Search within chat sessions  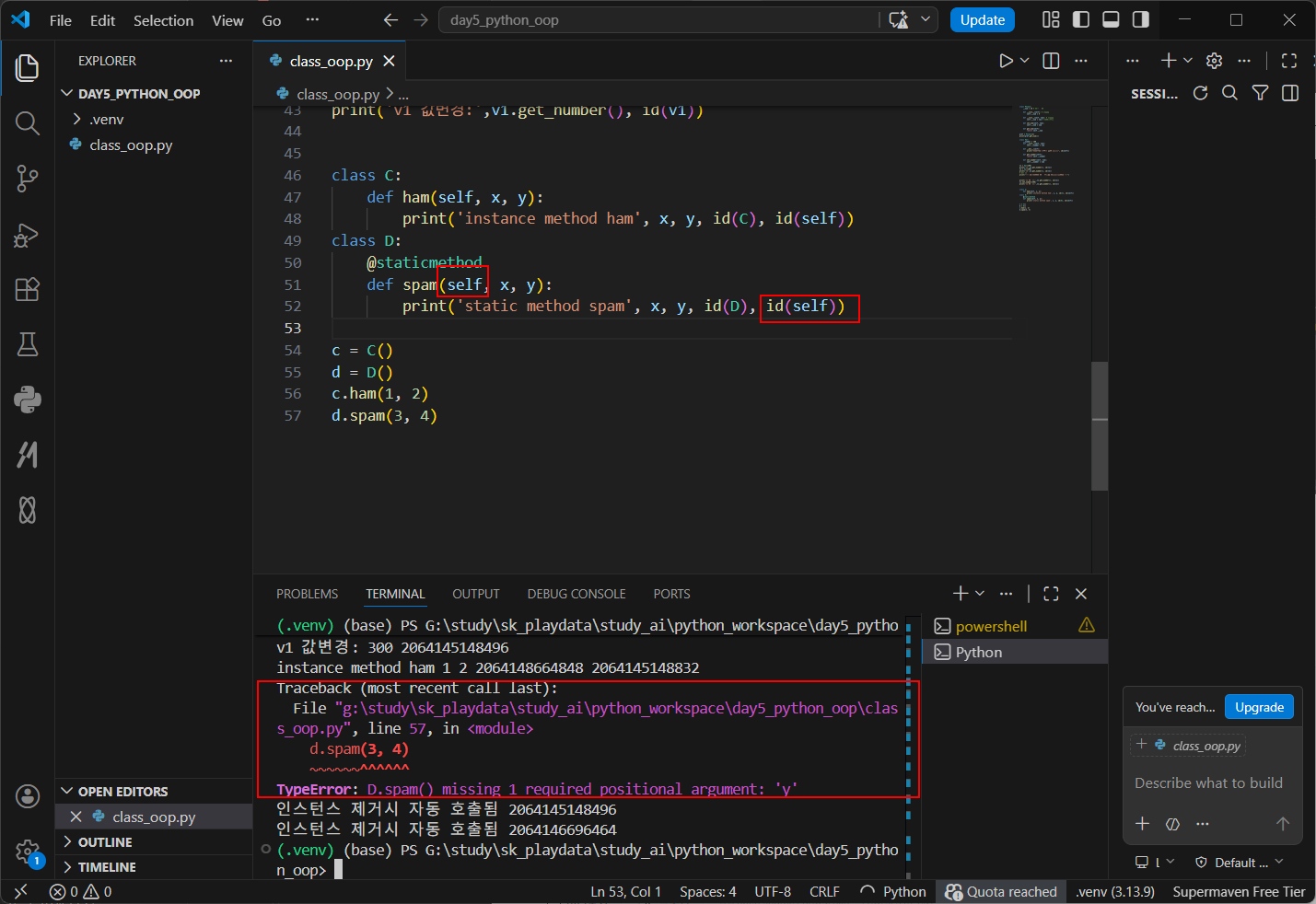tap(1229, 93)
